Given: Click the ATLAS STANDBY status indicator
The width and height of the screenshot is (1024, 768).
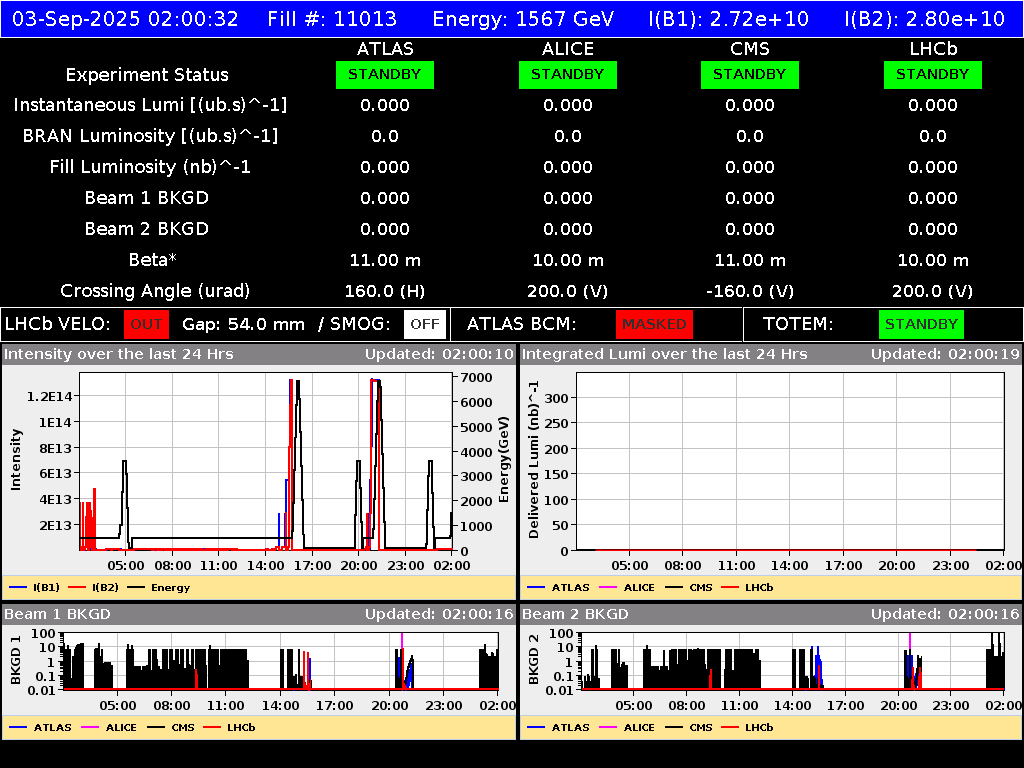Looking at the screenshot, I should 385,74.
